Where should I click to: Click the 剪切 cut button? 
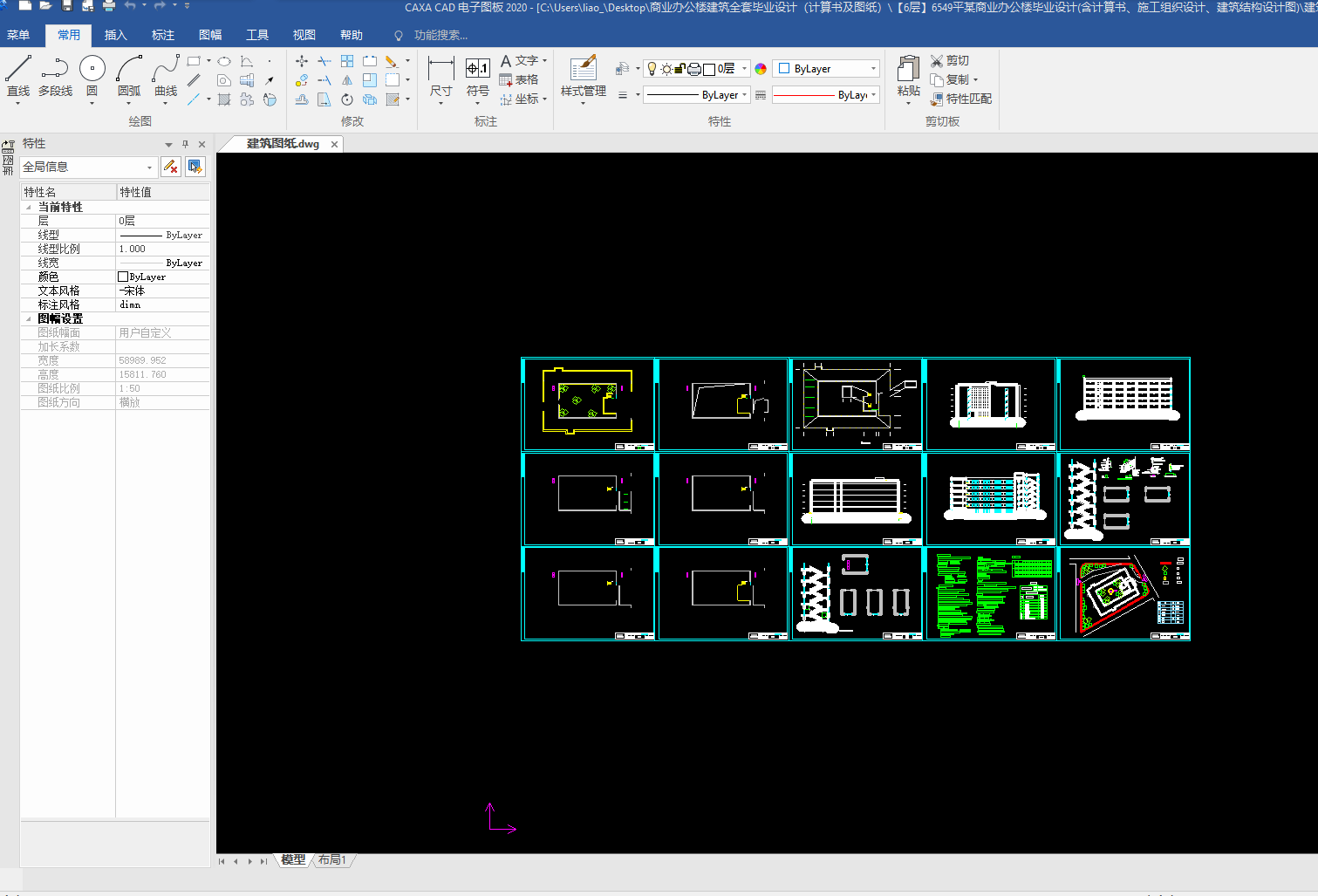click(x=950, y=60)
